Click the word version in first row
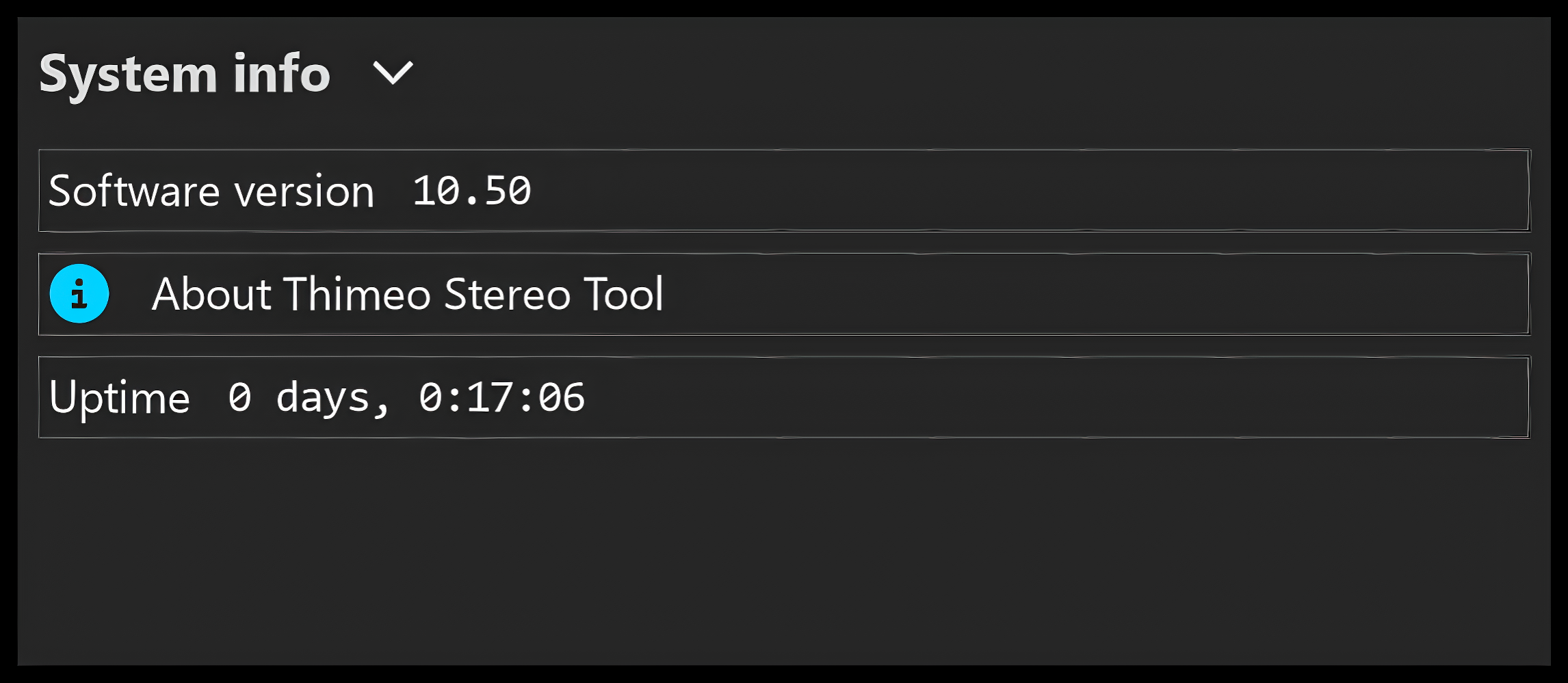Image resolution: width=1568 pixels, height=683 pixels. point(304,191)
